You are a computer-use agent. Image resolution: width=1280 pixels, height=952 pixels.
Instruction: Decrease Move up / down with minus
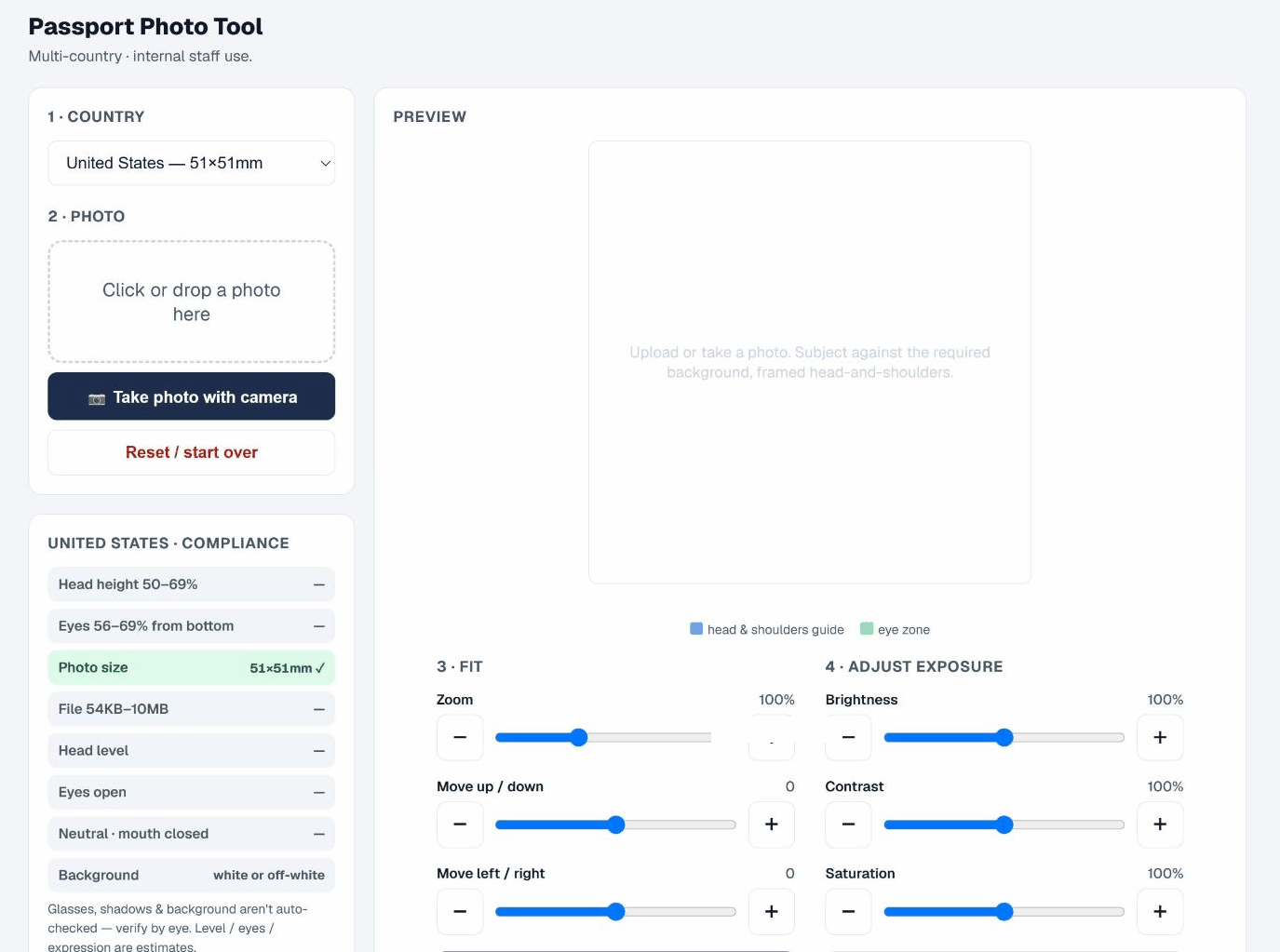[460, 825]
